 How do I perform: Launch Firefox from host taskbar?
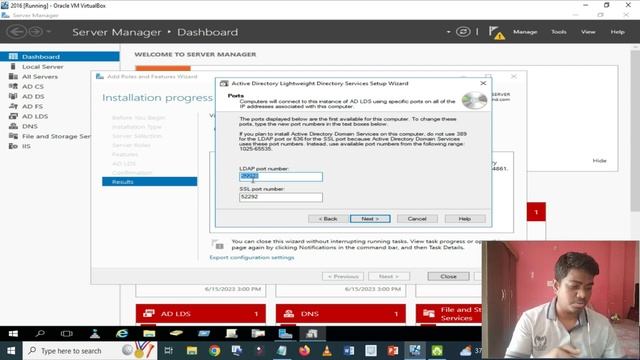click(x=304, y=351)
